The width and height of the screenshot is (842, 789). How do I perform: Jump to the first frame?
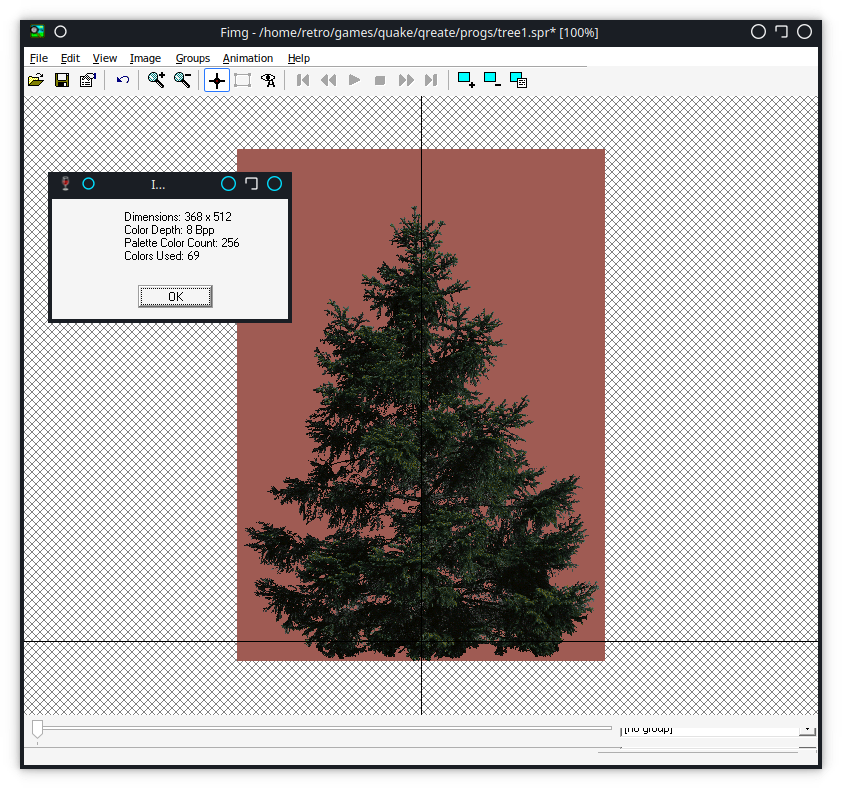(302, 80)
